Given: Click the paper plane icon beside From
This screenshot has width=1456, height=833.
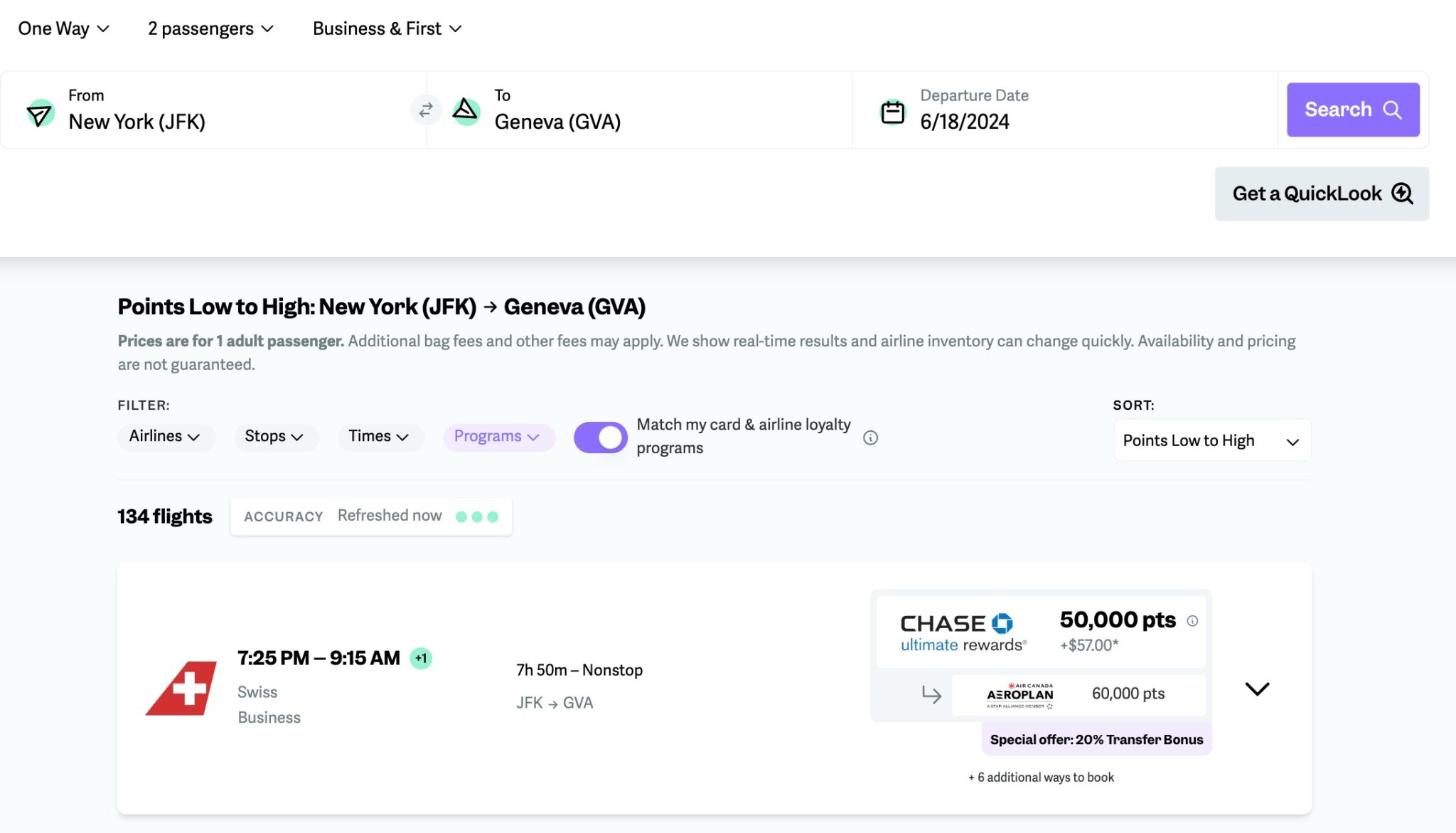Looking at the screenshot, I should [x=40, y=112].
